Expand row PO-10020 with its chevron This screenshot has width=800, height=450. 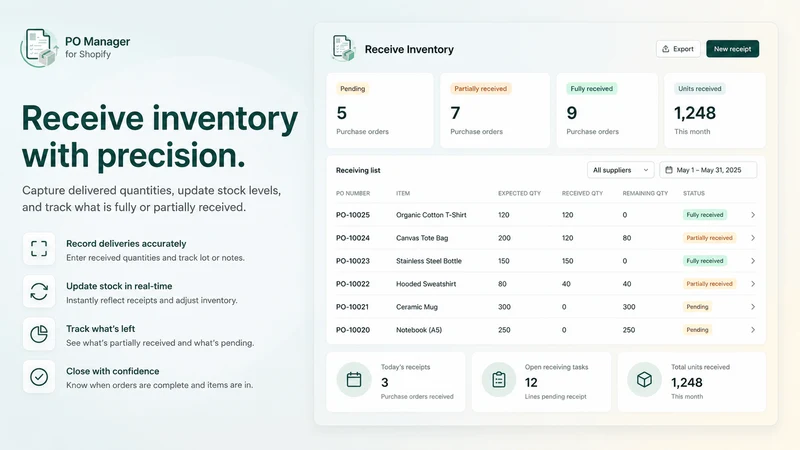pos(753,330)
